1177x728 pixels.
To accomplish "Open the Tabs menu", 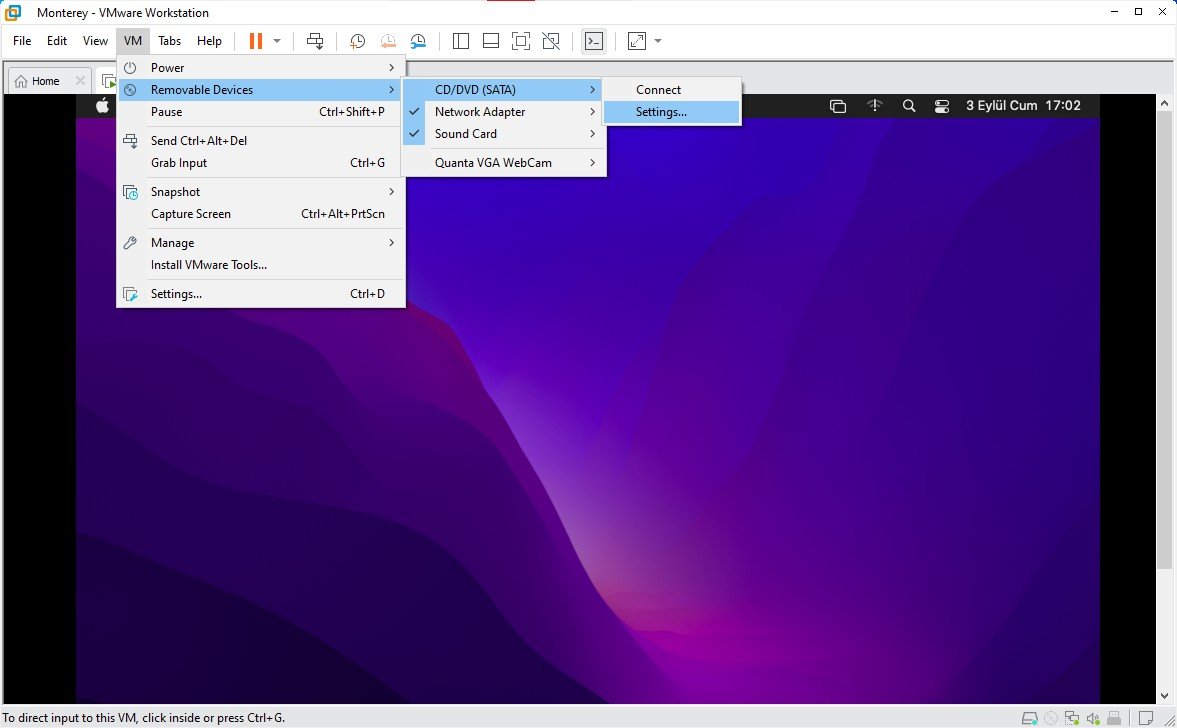I will point(170,41).
